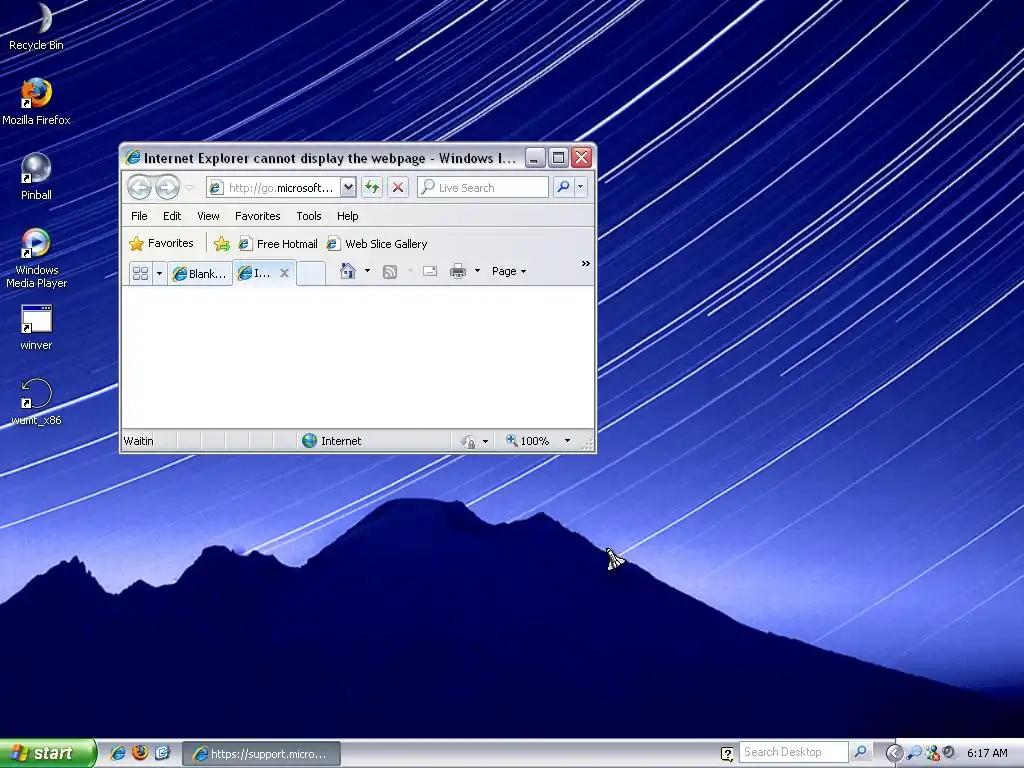
Task: Click the Waiting status text in status bar
Action: [138, 441]
